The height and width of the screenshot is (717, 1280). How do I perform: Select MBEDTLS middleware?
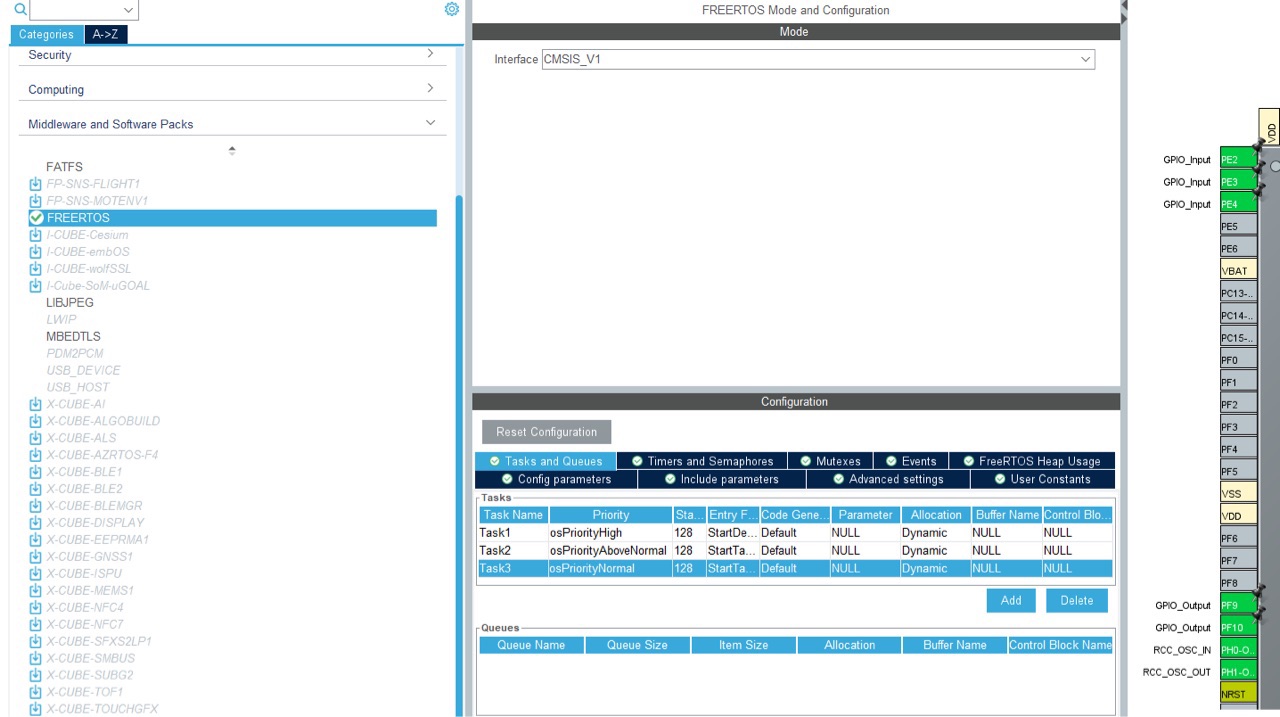click(x=73, y=337)
